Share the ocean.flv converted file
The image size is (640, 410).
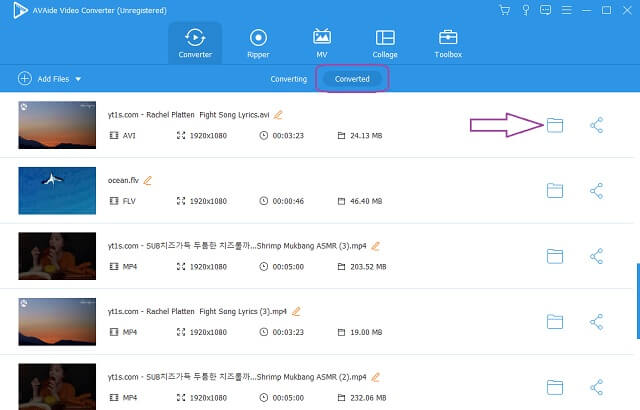tap(596, 190)
